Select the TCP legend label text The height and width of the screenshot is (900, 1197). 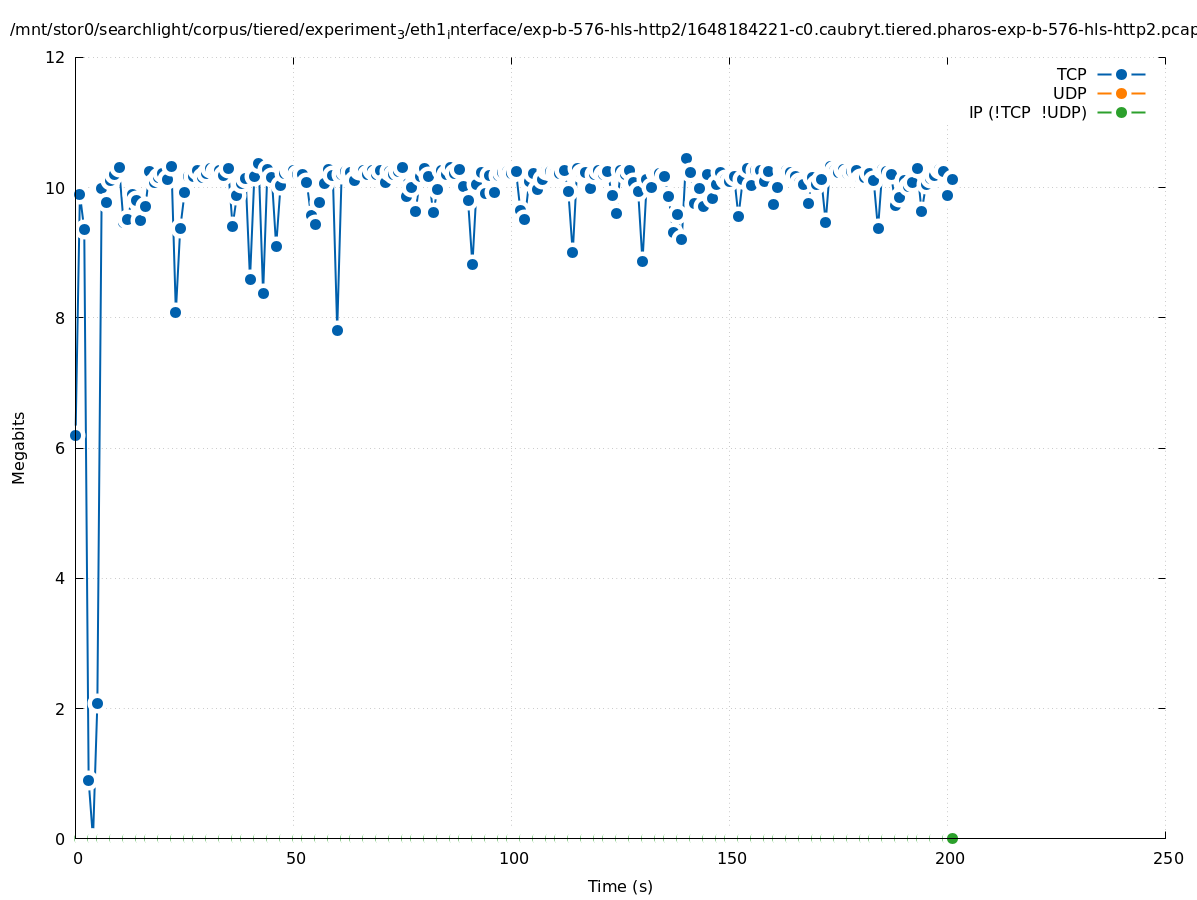1071,74
